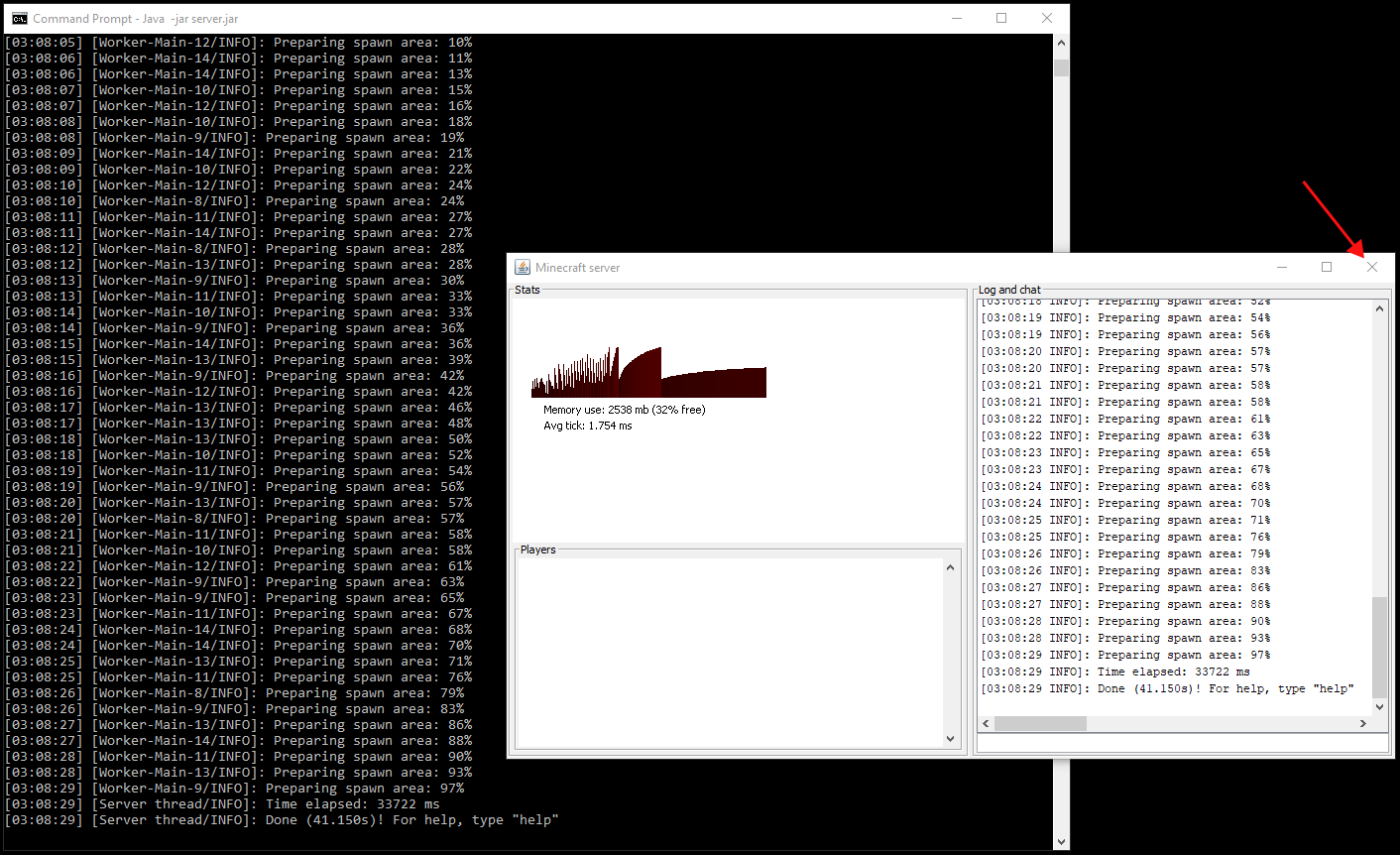Click the 'spawn area: 10%' line in Command Prompt
The image size is (1400, 855).
238,43
